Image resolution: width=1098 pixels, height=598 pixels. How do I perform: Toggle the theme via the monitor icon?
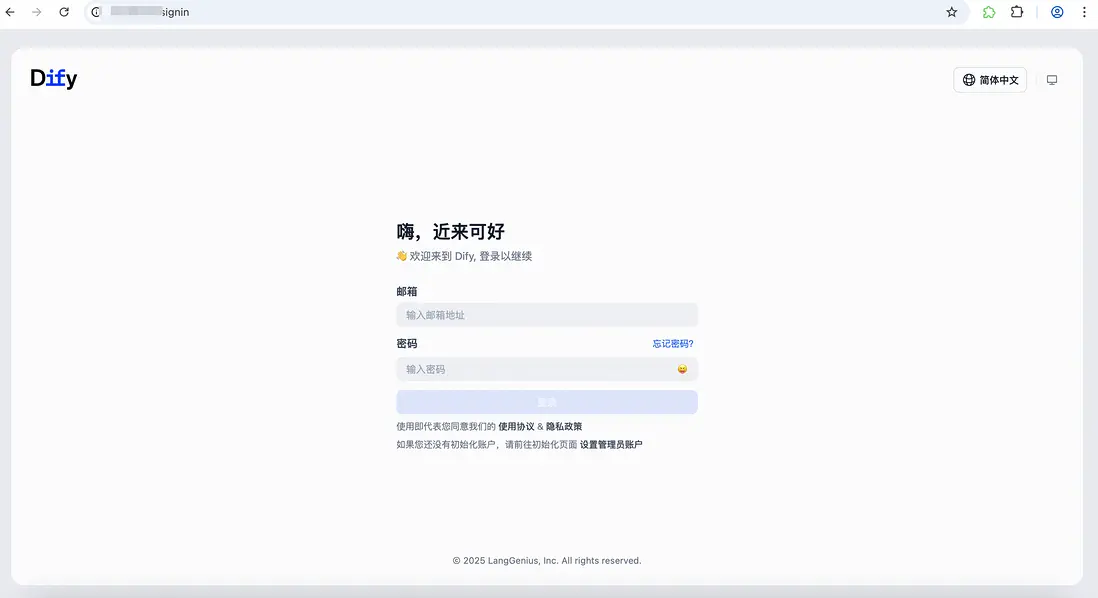tap(1051, 79)
